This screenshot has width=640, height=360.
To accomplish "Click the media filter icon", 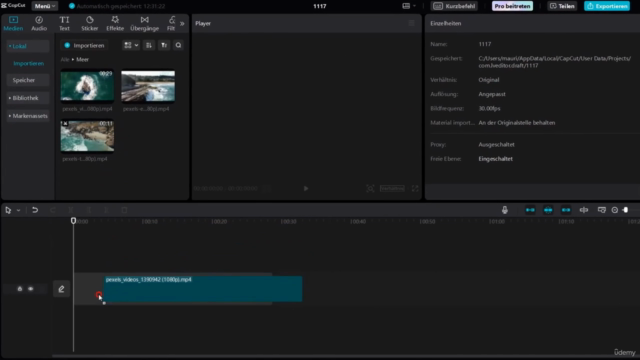I will click(164, 45).
